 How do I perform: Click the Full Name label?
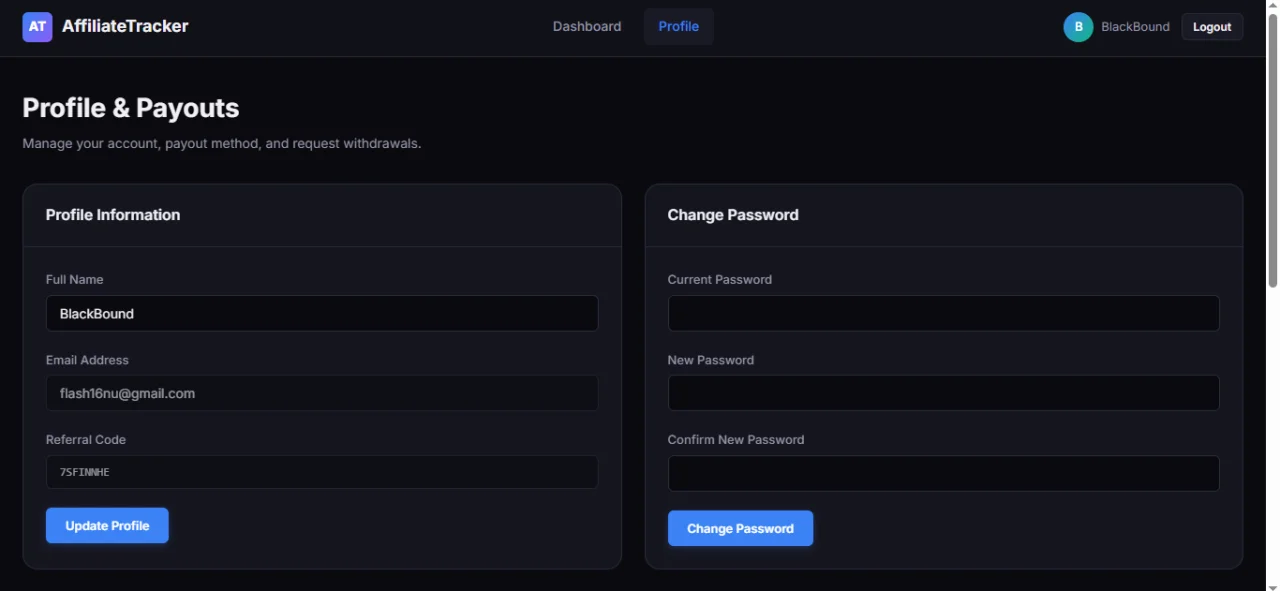click(x=75, y=280)
